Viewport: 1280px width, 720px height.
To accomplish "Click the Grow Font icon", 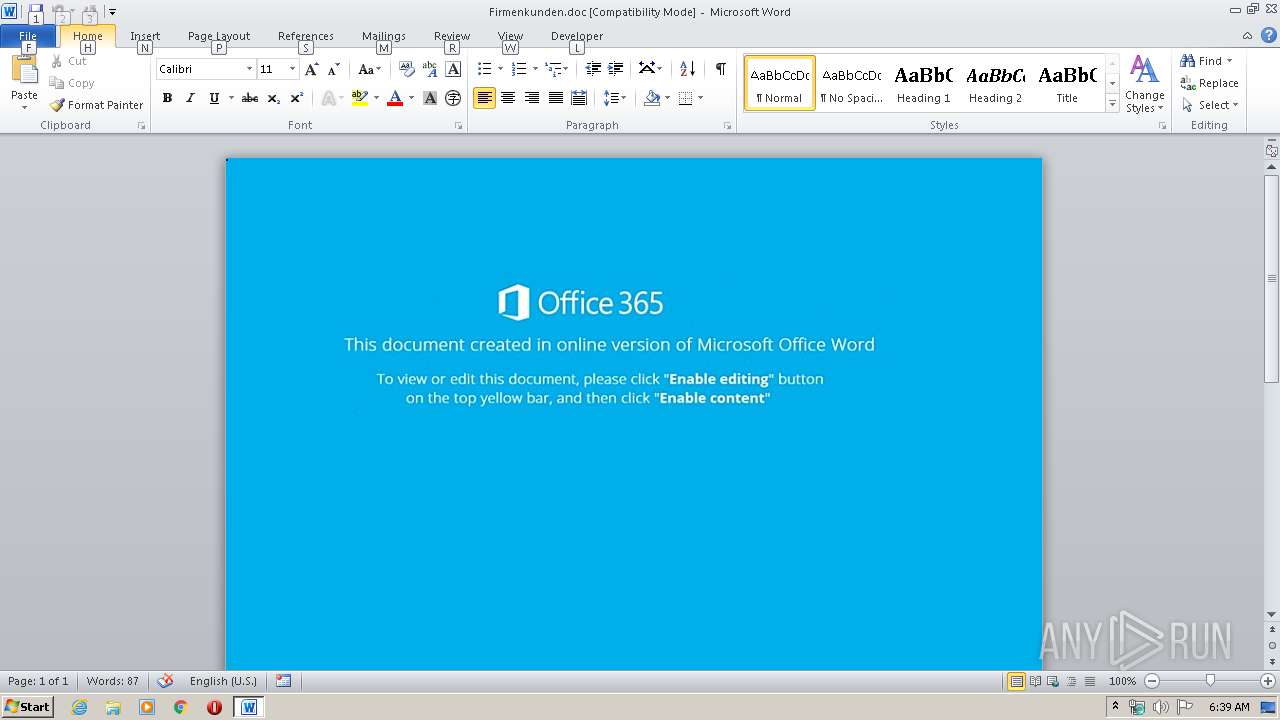I will coord(311,69).
